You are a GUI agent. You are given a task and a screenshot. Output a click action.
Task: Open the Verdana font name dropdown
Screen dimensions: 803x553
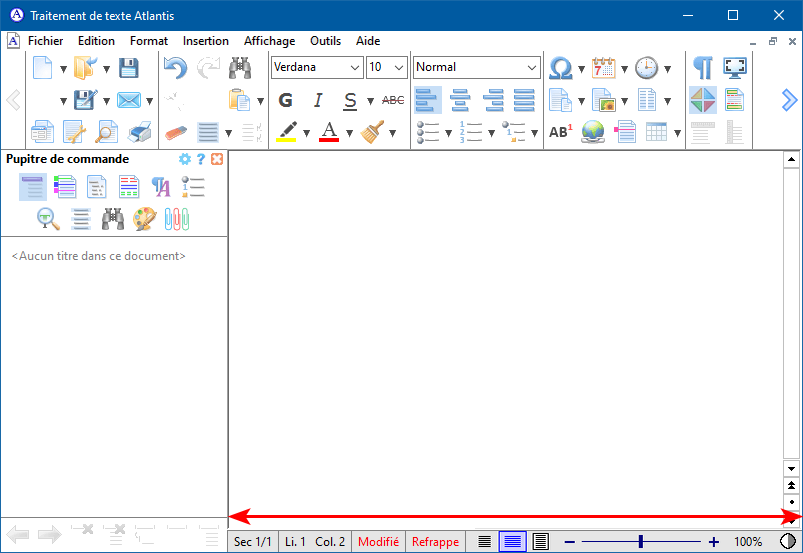pyautogui.click(x=317, y=67)
